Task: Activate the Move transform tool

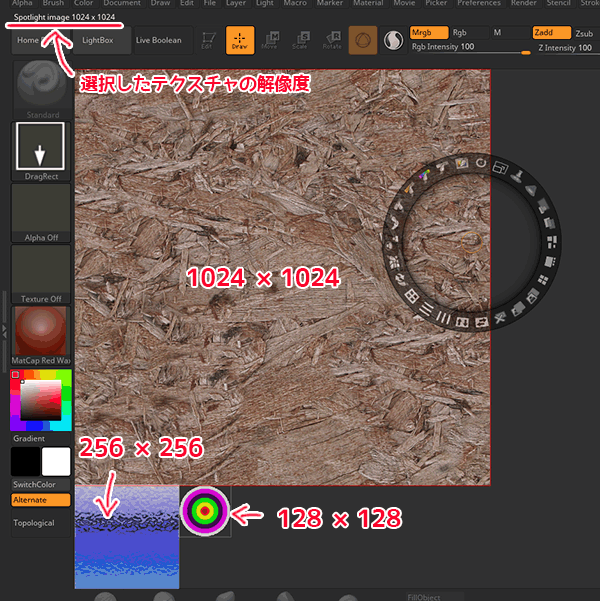Action: click(x=270, y=40)
